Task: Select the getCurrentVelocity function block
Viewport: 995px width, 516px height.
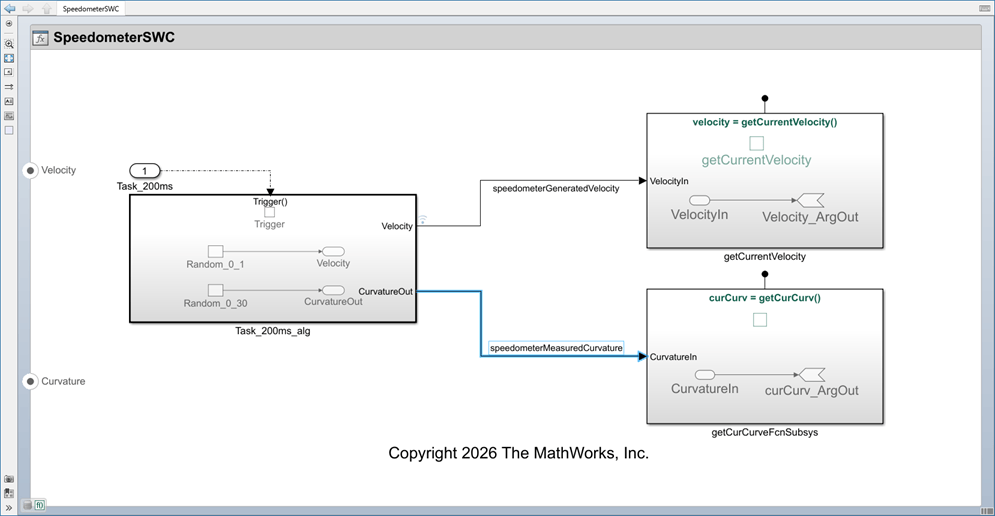Action: pos(765,181)
